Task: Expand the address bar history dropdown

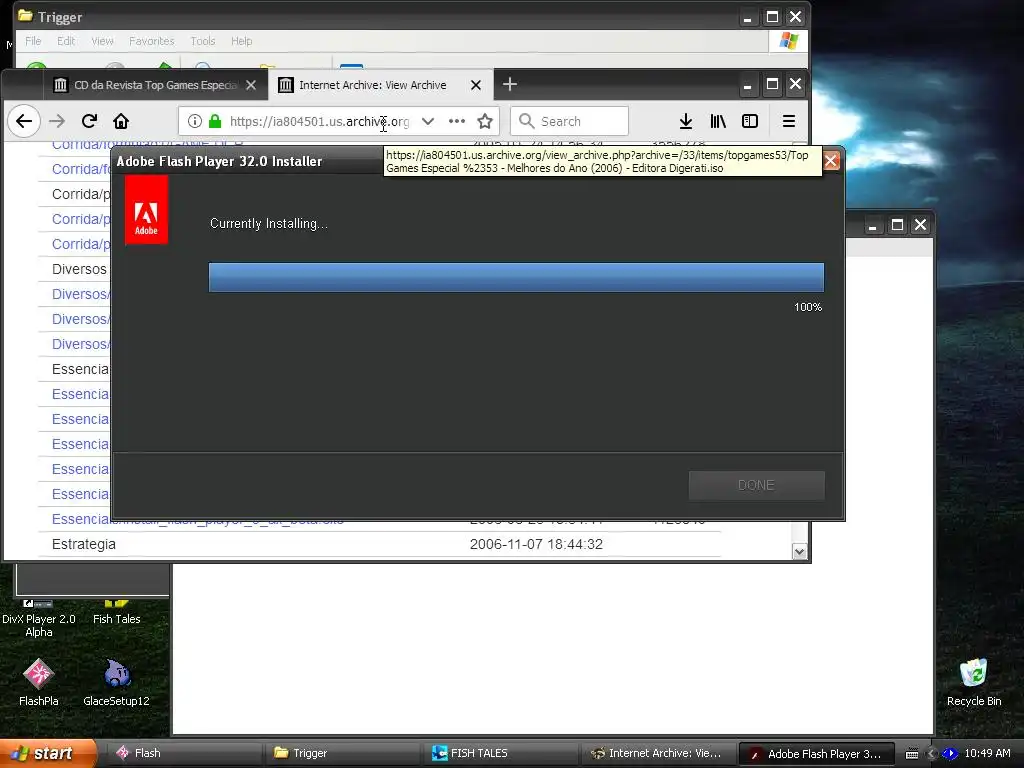Action: click(x=428, y=121)
